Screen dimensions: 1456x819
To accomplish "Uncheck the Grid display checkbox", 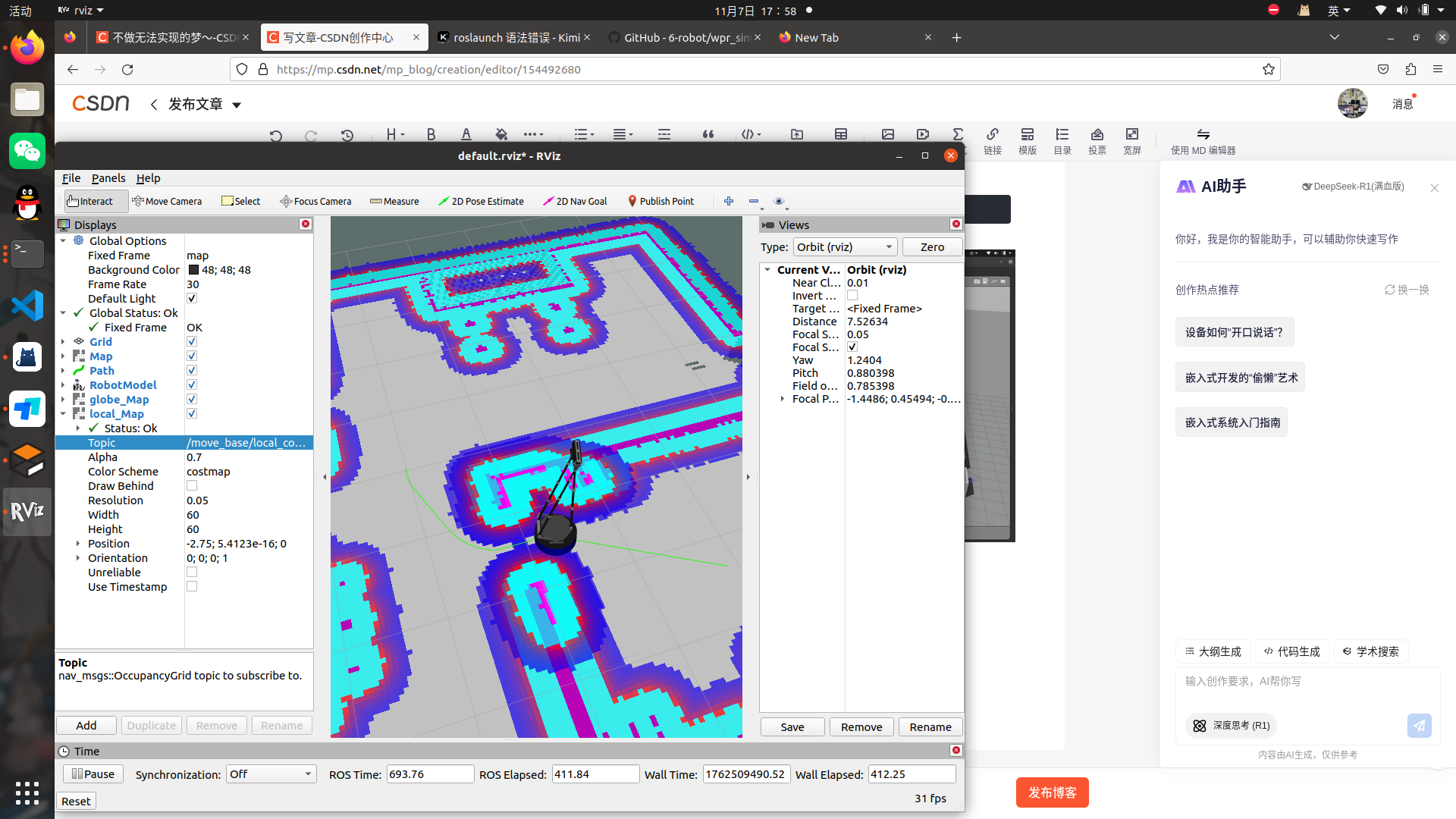I will (192, 342).
